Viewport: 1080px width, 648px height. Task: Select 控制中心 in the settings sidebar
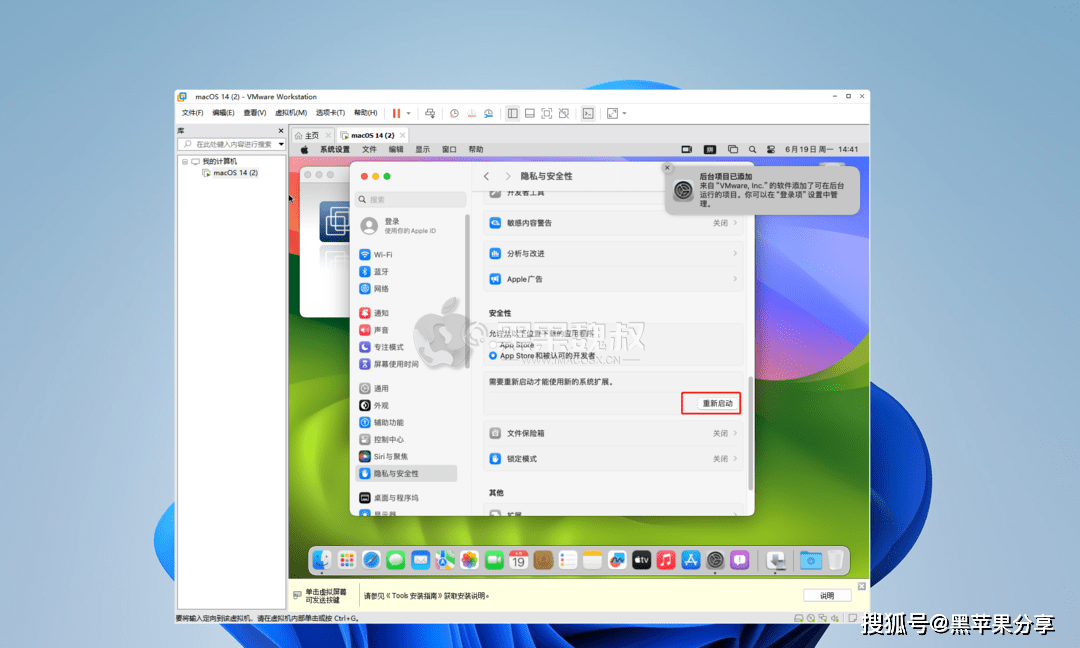click(x=406, y=439)
